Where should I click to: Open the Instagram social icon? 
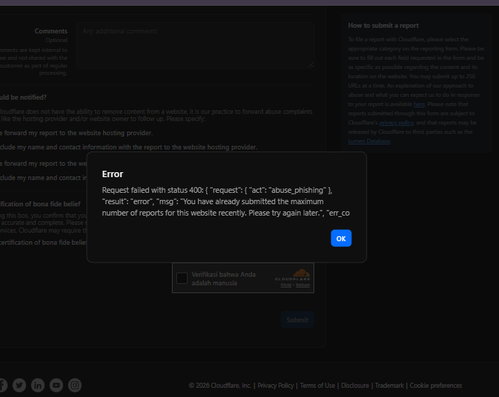75,385
